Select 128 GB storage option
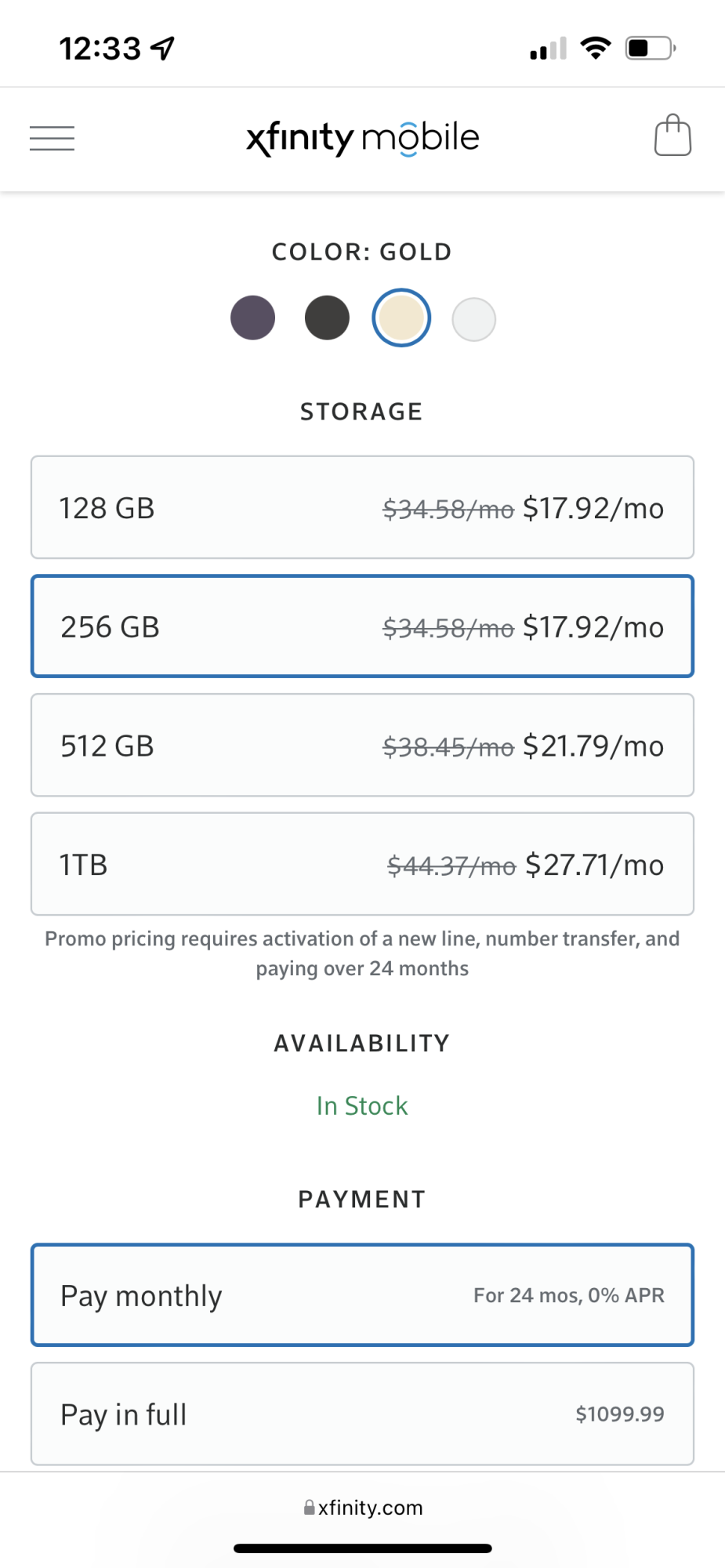This screenshot has height=1568, width=725. click(x=362, y=507)
